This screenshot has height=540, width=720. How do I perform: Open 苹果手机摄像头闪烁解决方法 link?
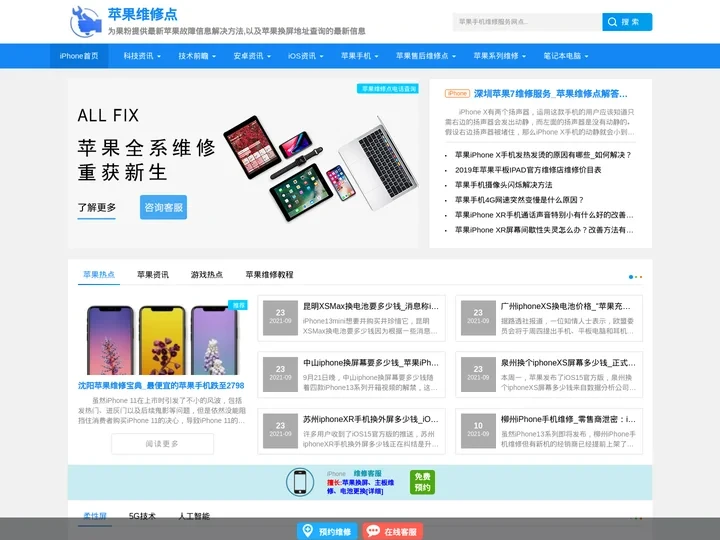[503, 185]
